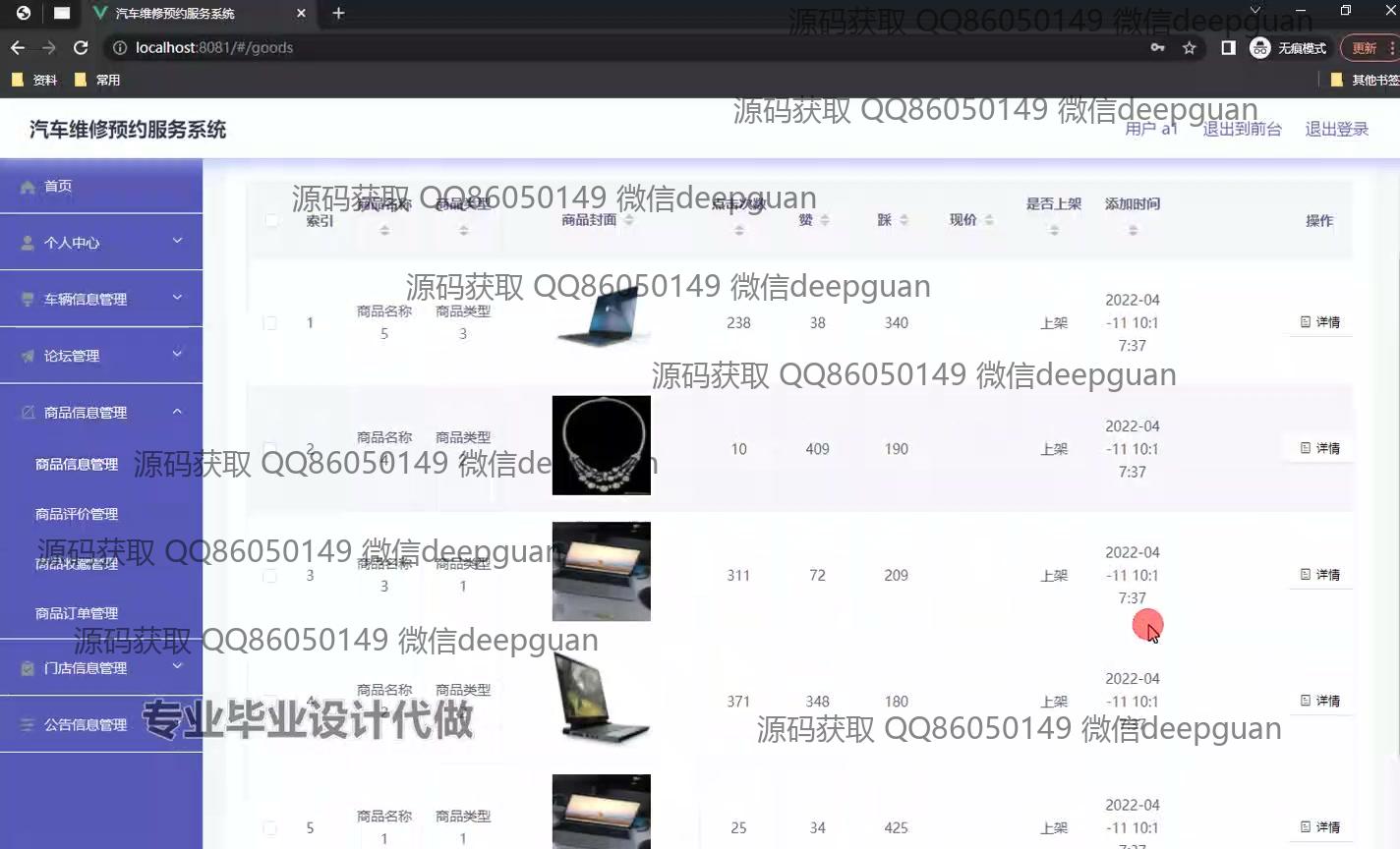
Task: Tick the select-all checkbox in table header
Action: [x=270, y=220]
